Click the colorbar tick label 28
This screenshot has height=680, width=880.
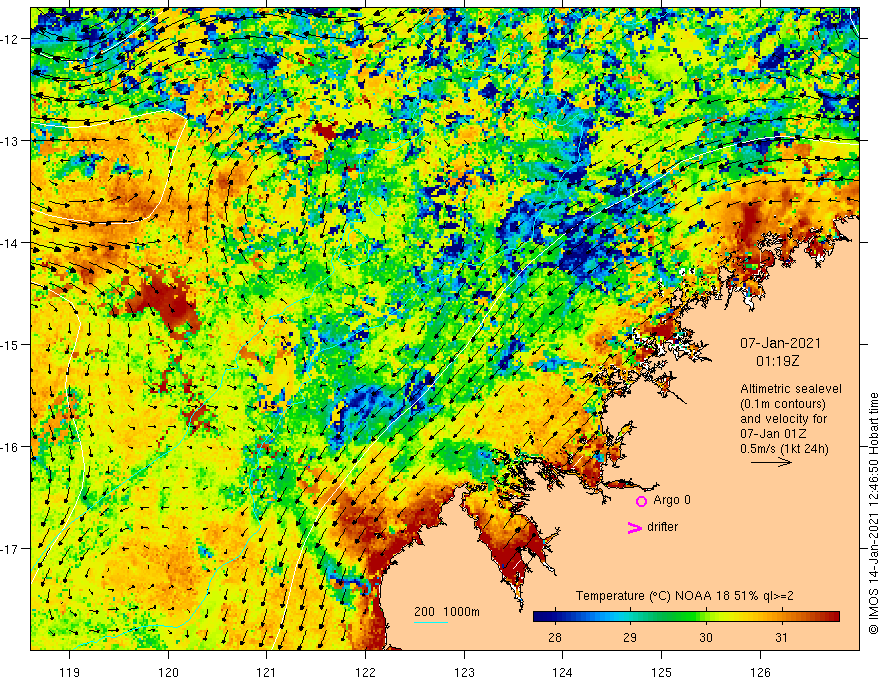(554, 637)
